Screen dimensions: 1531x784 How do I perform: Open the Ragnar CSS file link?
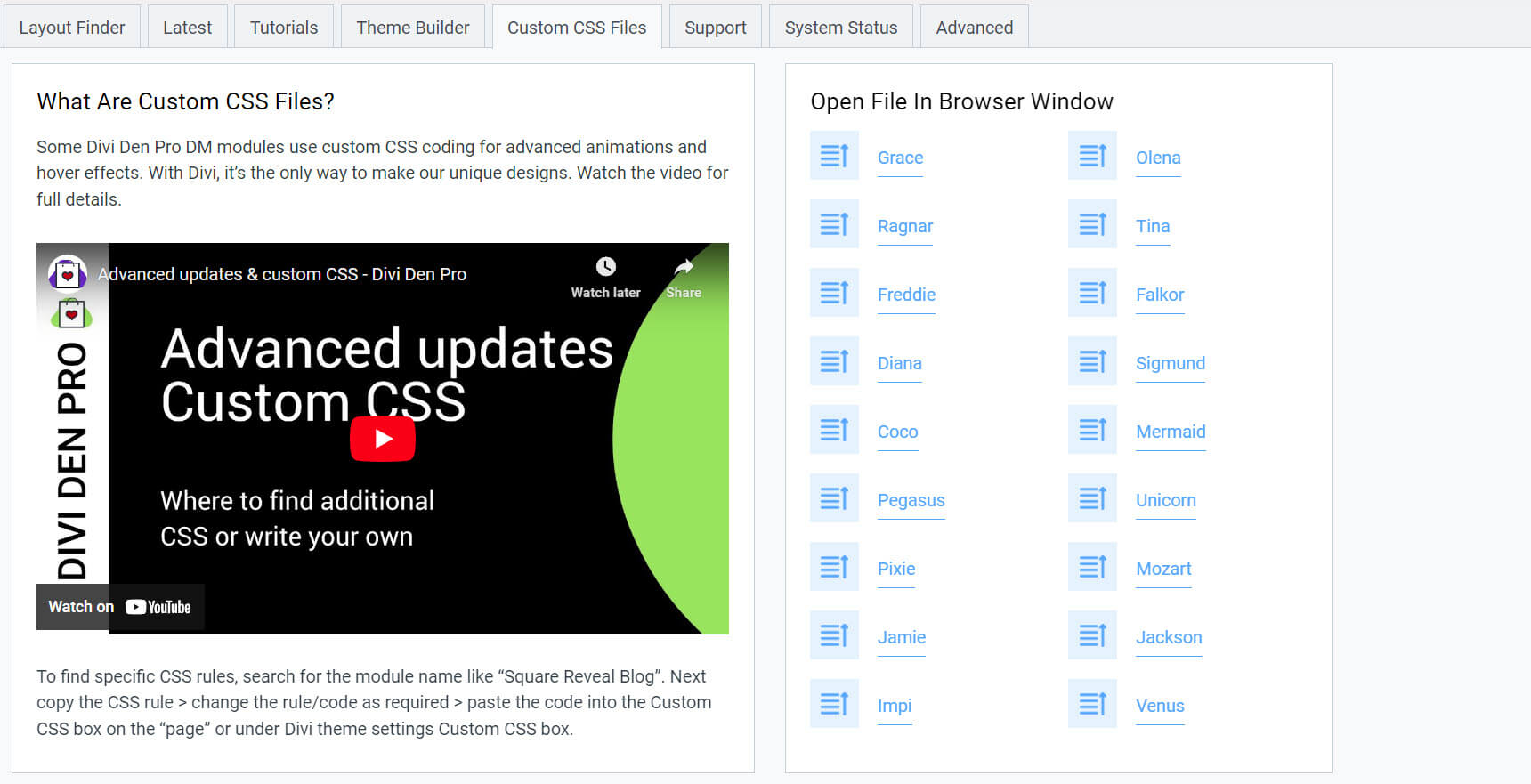click(x=904, y=226)
